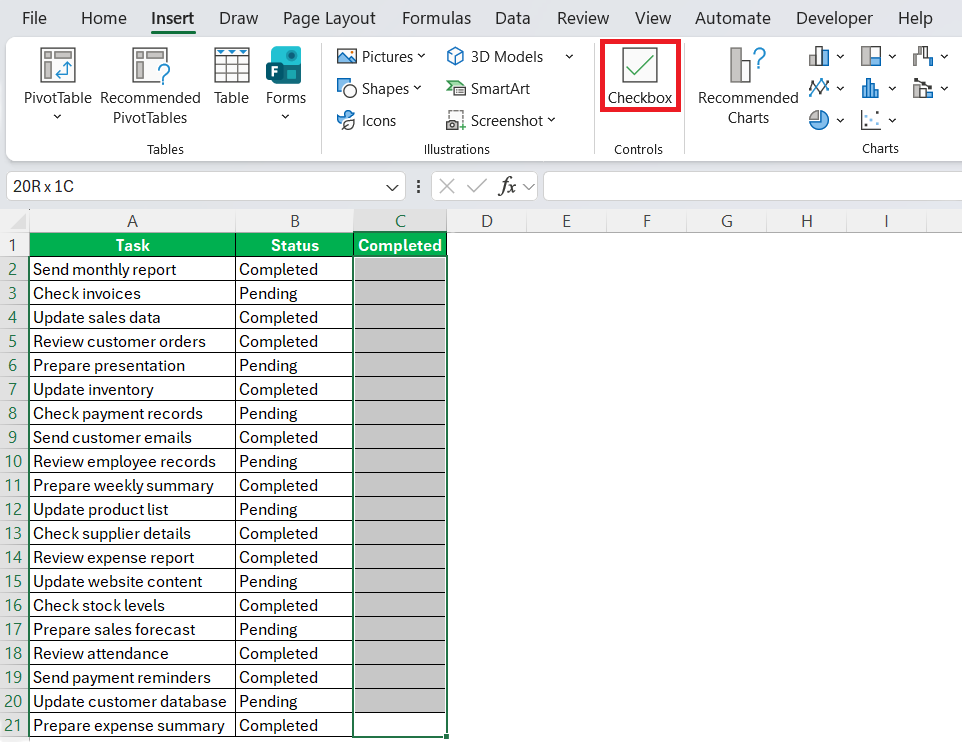Open the Developer tab
The height and width of the screenshot is (742, 962).
coord(834,18)
